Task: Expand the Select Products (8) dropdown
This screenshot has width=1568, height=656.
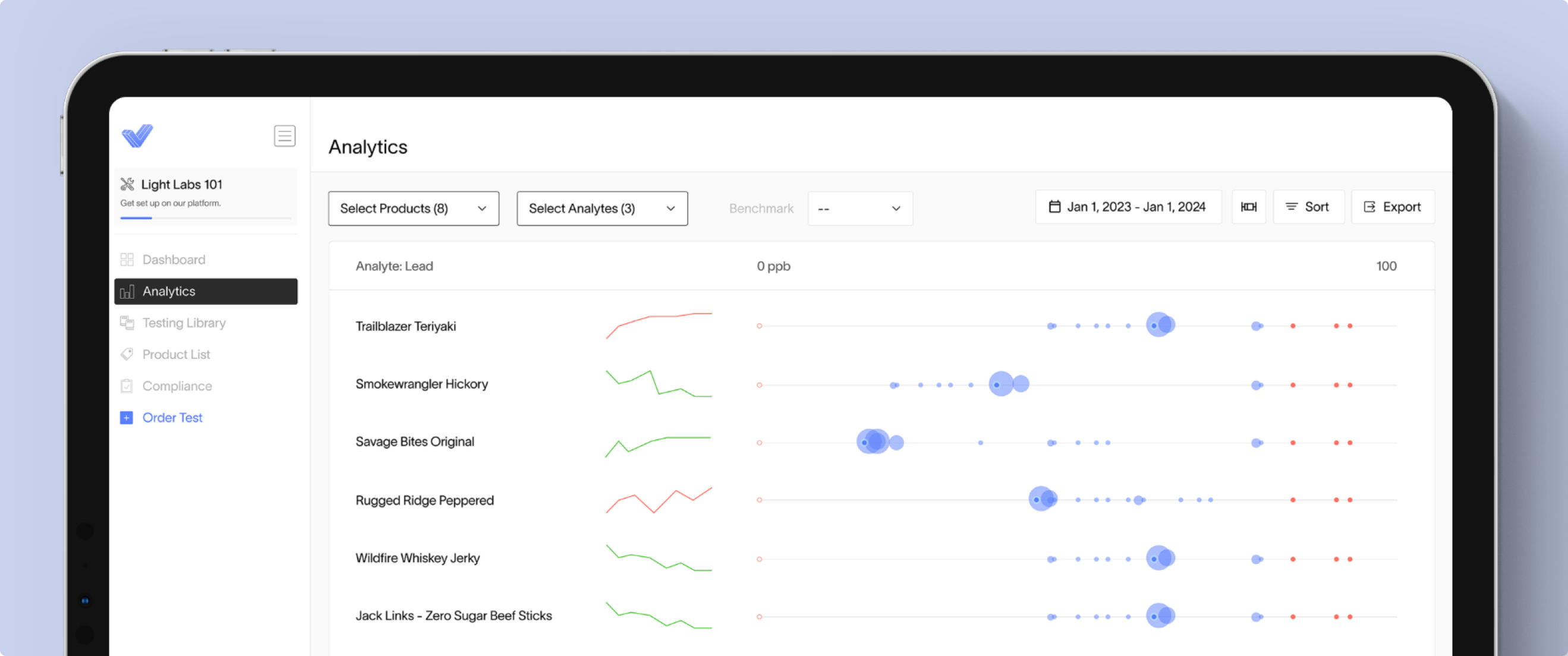Action: [x=414, y=209]
